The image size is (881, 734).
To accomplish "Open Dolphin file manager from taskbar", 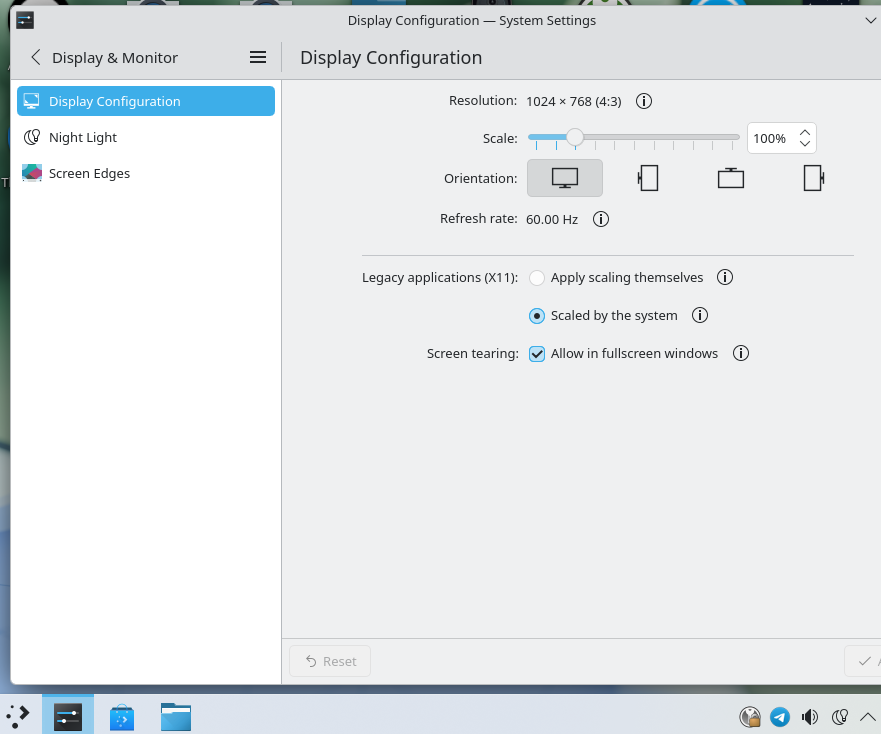I will [x=176, y=717].
